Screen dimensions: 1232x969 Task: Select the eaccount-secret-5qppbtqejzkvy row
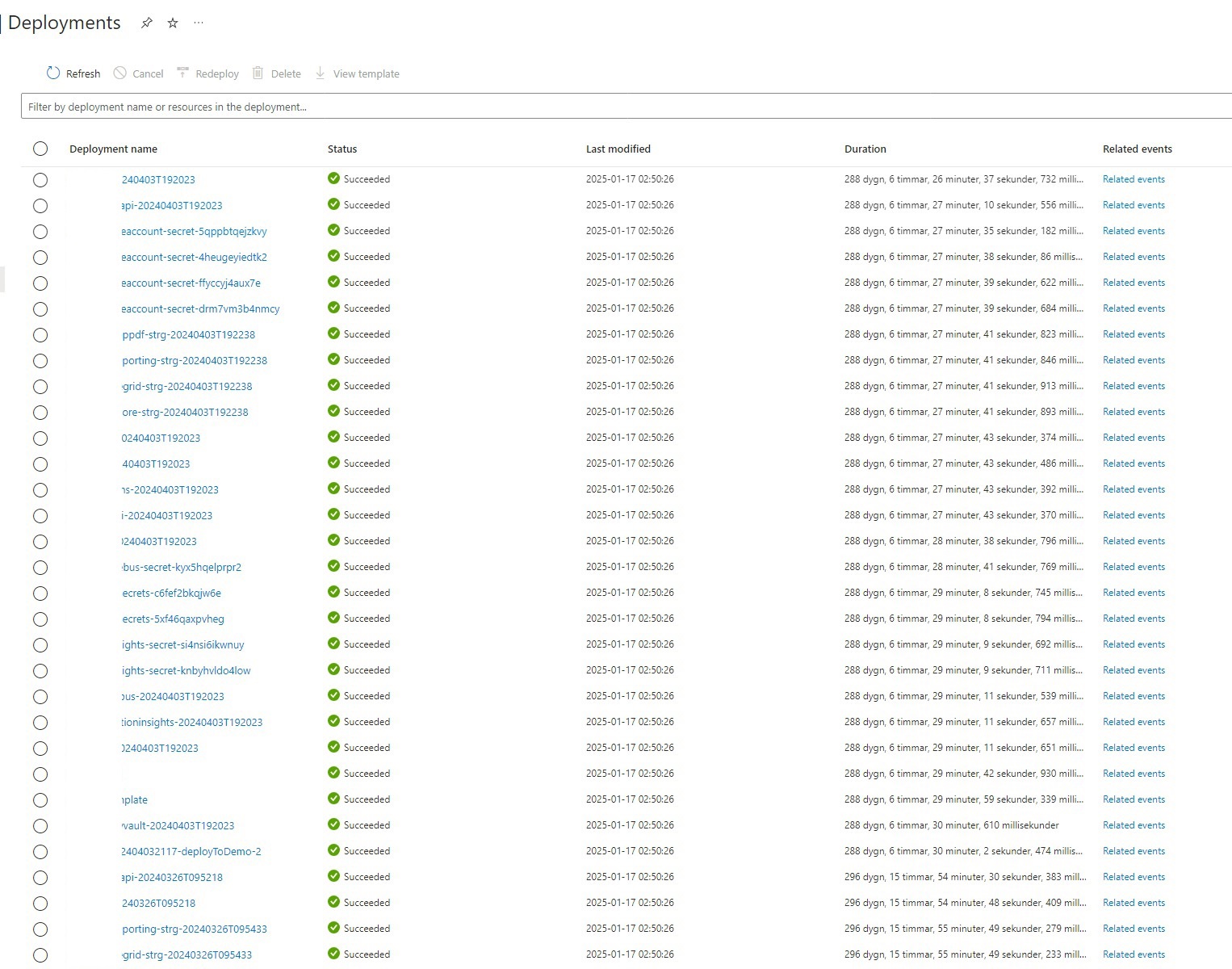tap(40, 232)
